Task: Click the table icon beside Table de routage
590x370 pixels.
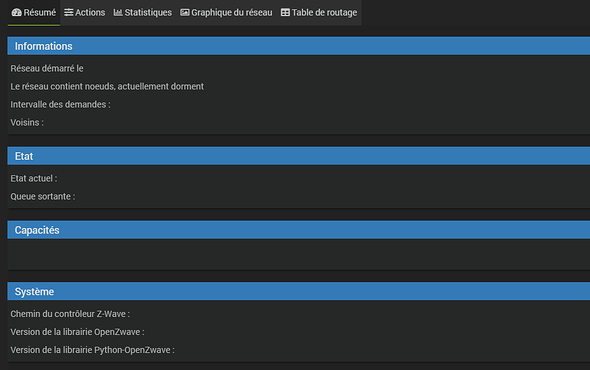Action: click(285, 12)
